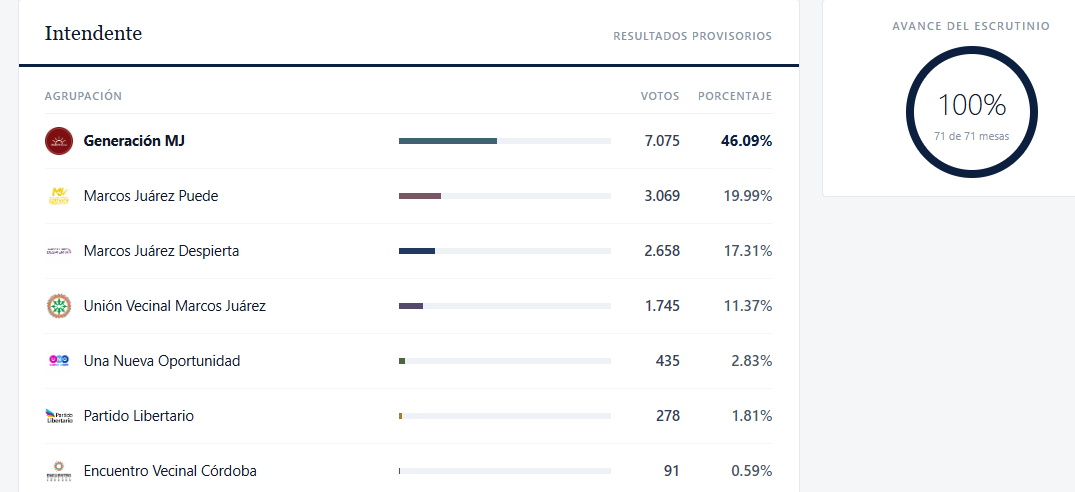Click the PORCENTAJE column header
Image resolution: width=1075 pixels, height=492 pixels.
click(x=735, y=96)
